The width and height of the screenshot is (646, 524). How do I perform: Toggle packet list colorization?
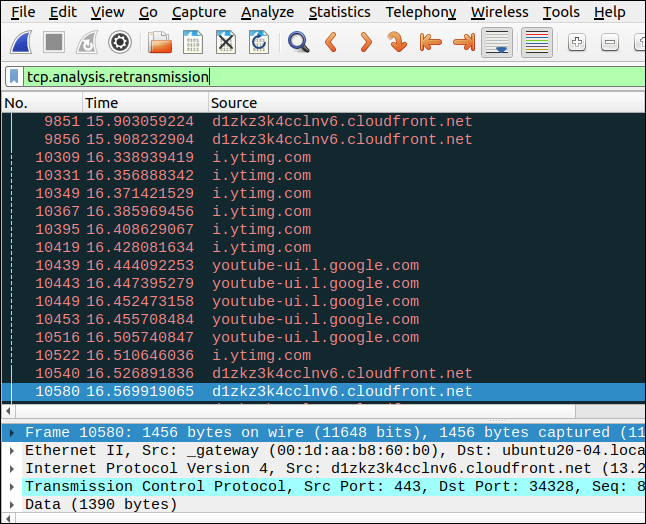[537, 43]
